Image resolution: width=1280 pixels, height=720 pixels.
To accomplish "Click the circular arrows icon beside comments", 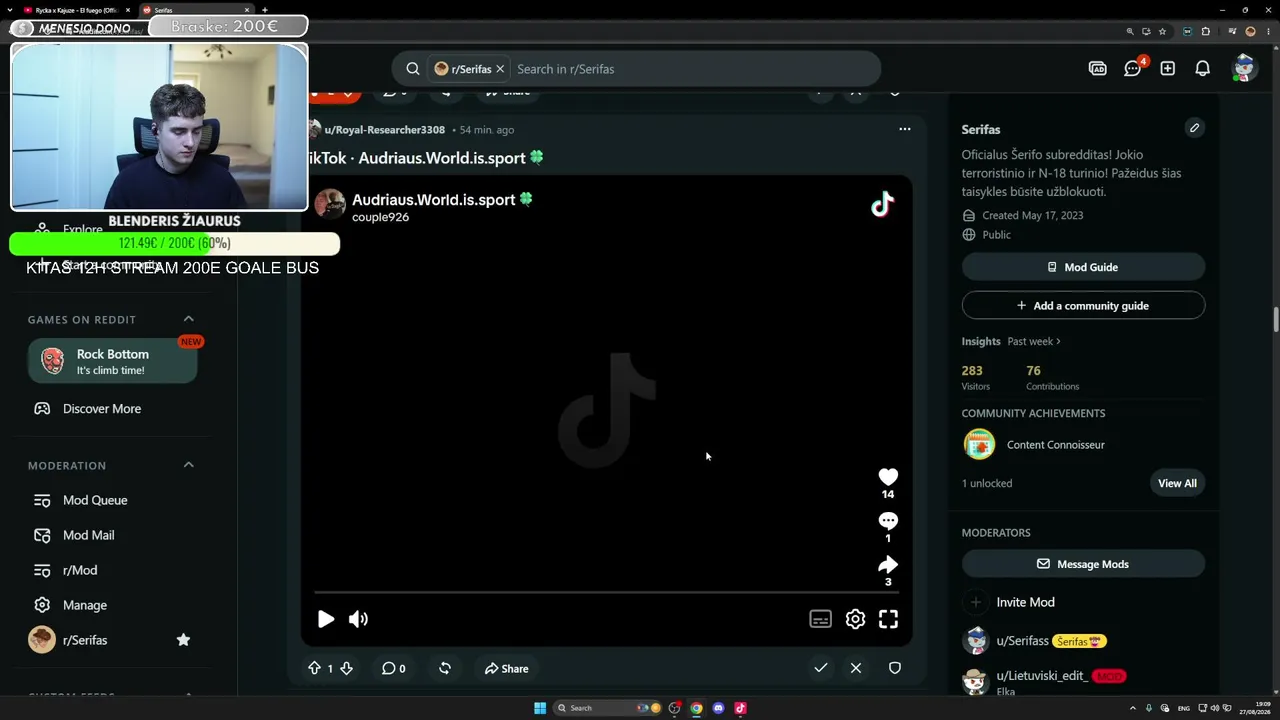I will pos(445,668).
